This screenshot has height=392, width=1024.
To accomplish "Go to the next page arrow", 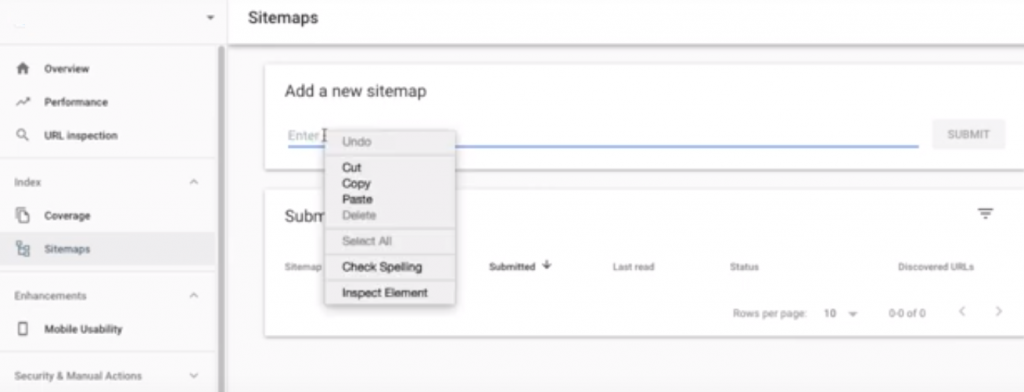I will pyautogui.click(x=998, y=312).
